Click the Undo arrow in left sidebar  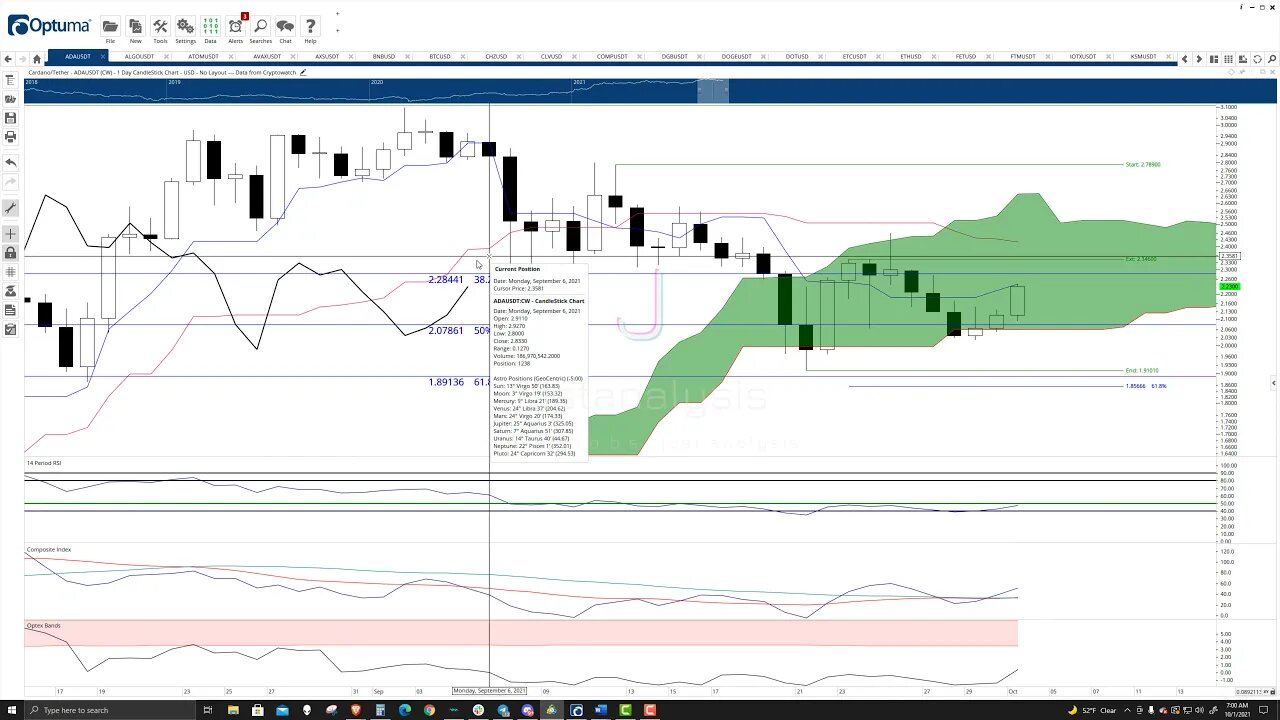coord(10,162)
